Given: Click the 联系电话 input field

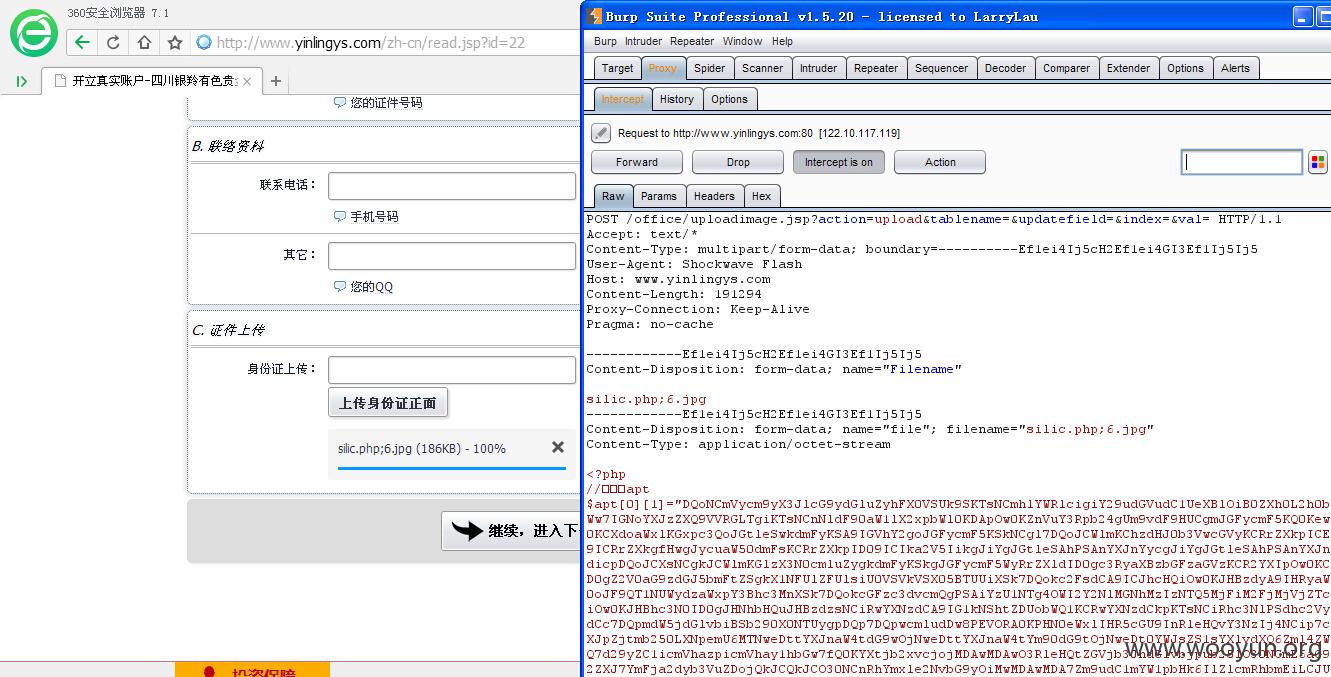Looking at the screenshot, I should click(452, 186).
